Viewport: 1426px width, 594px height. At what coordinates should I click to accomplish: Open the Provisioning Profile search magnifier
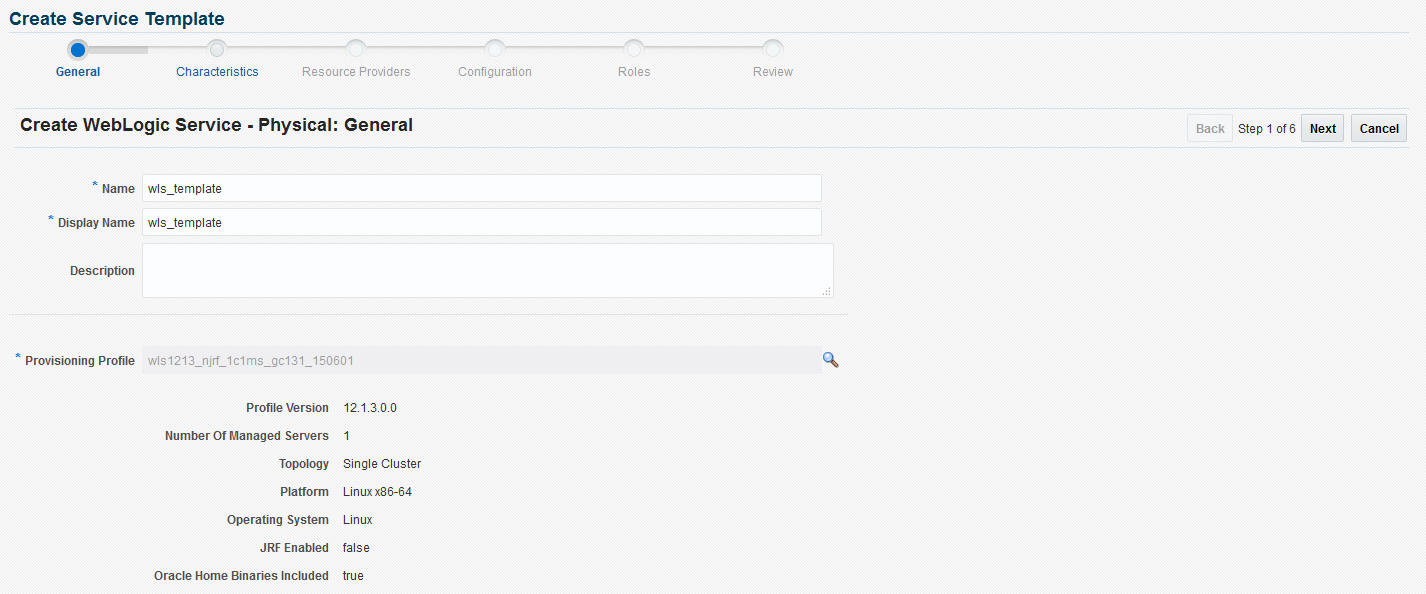click(x=830, y=360)
